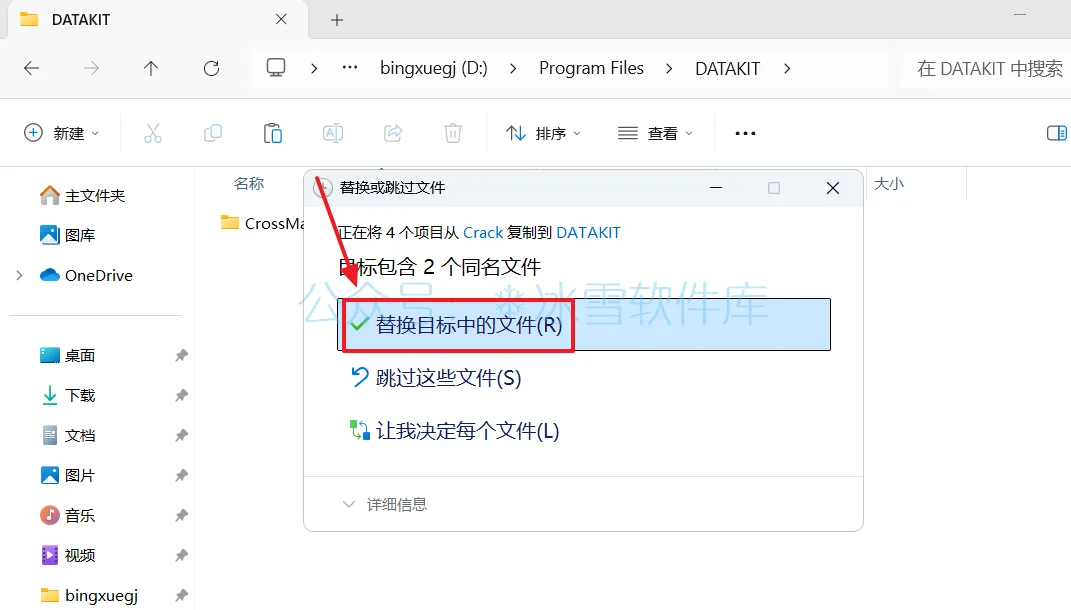Choose 让我决定每个文件(L) option

pyautogui.click(x=455, y=431)
